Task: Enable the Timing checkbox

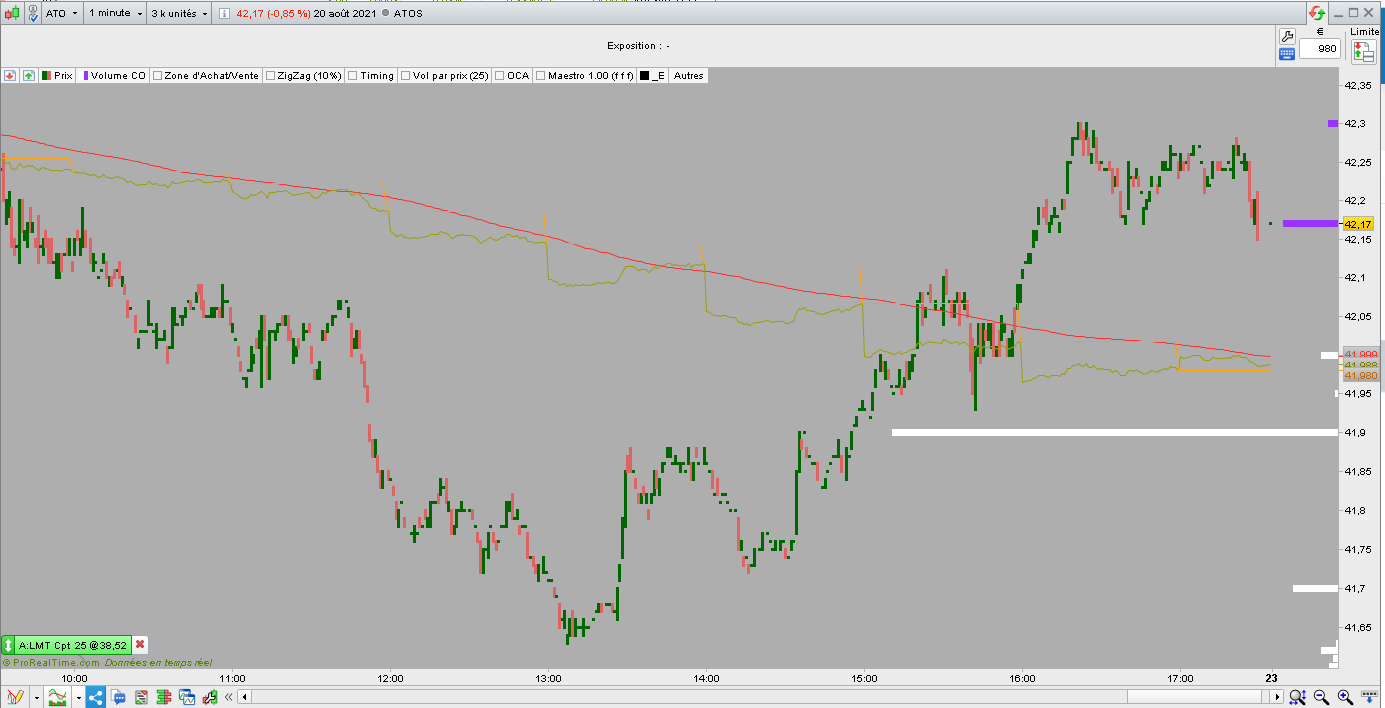Action: (353, 75)
